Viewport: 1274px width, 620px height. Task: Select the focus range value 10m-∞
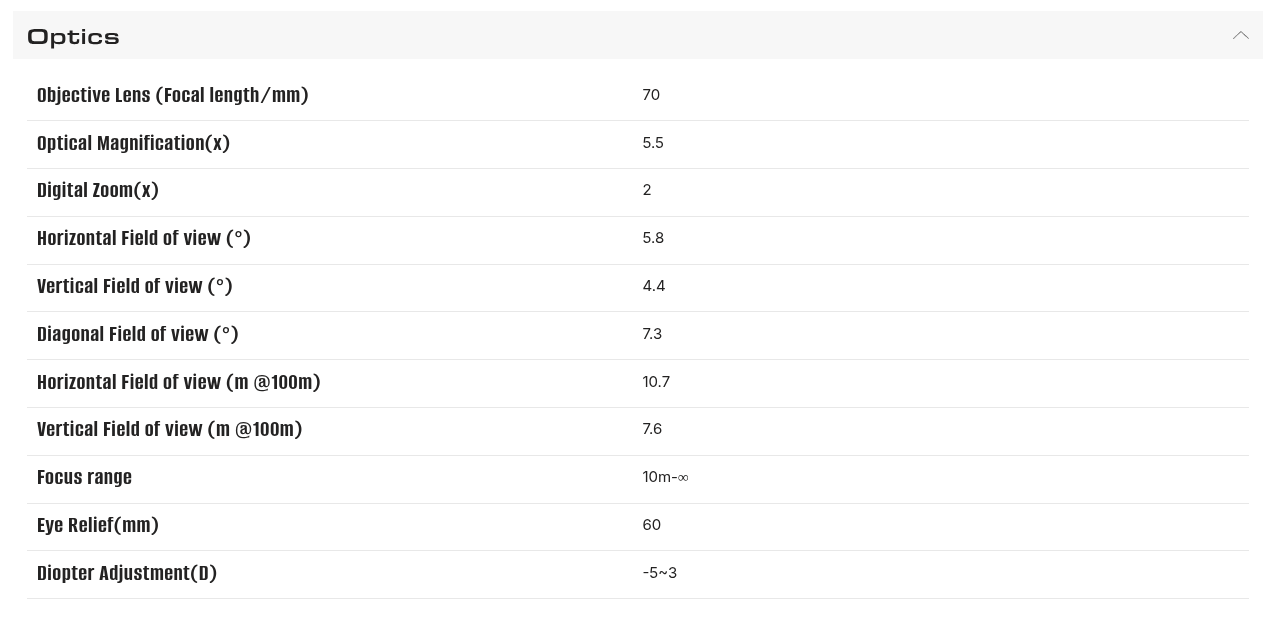coord(665,477)
